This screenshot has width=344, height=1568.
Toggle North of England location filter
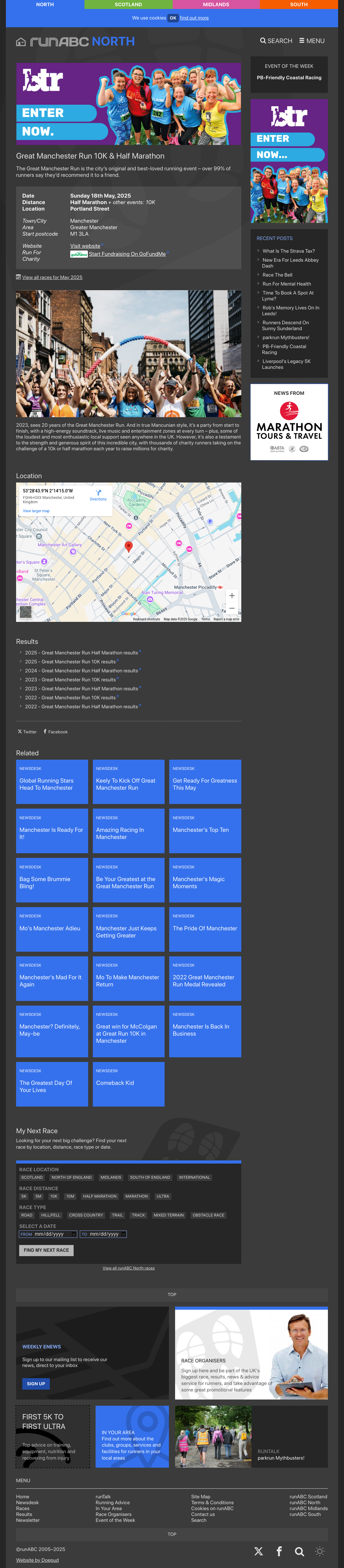point(72,1177)
